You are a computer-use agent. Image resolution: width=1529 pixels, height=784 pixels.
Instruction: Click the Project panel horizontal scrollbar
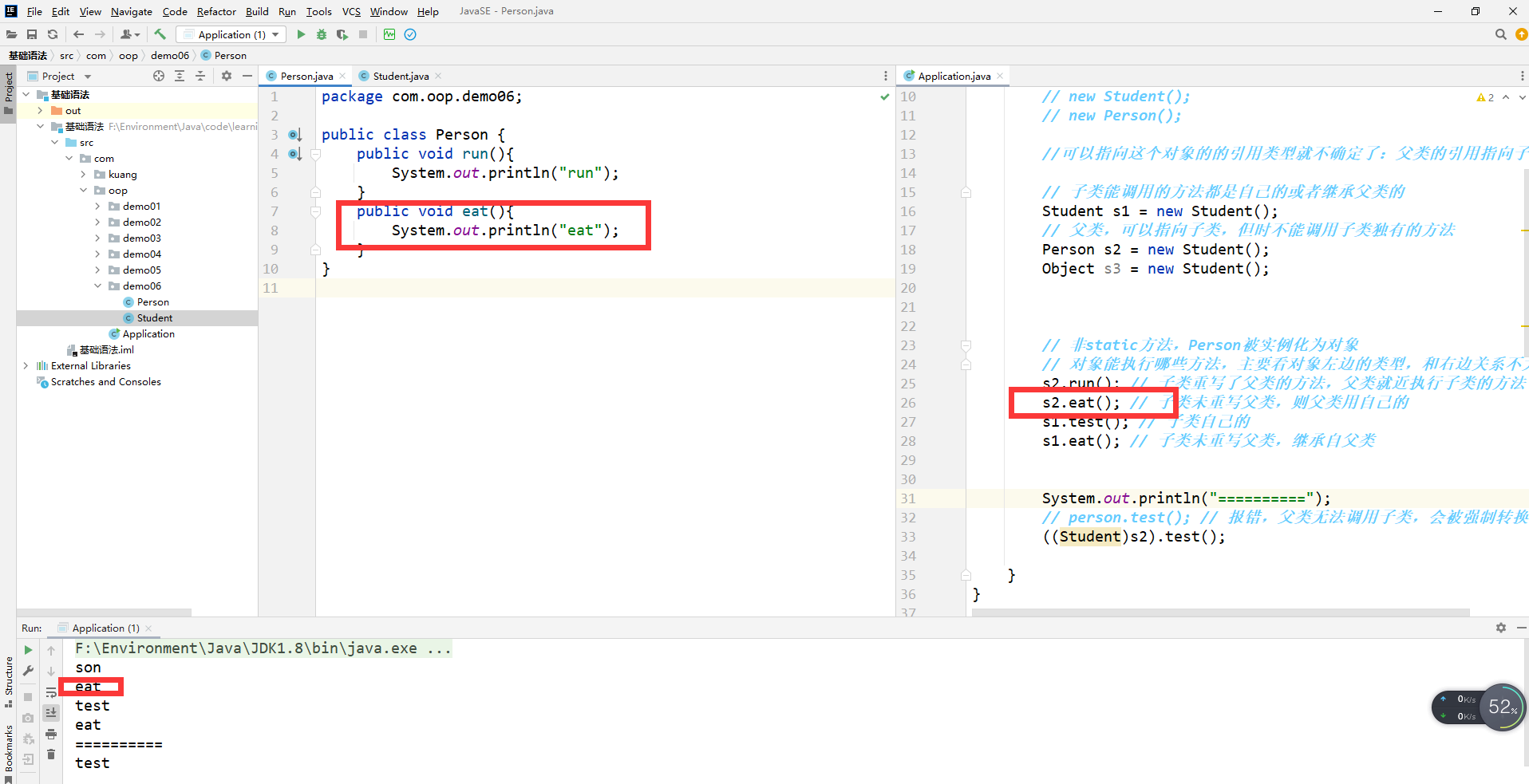click(104, 613)
